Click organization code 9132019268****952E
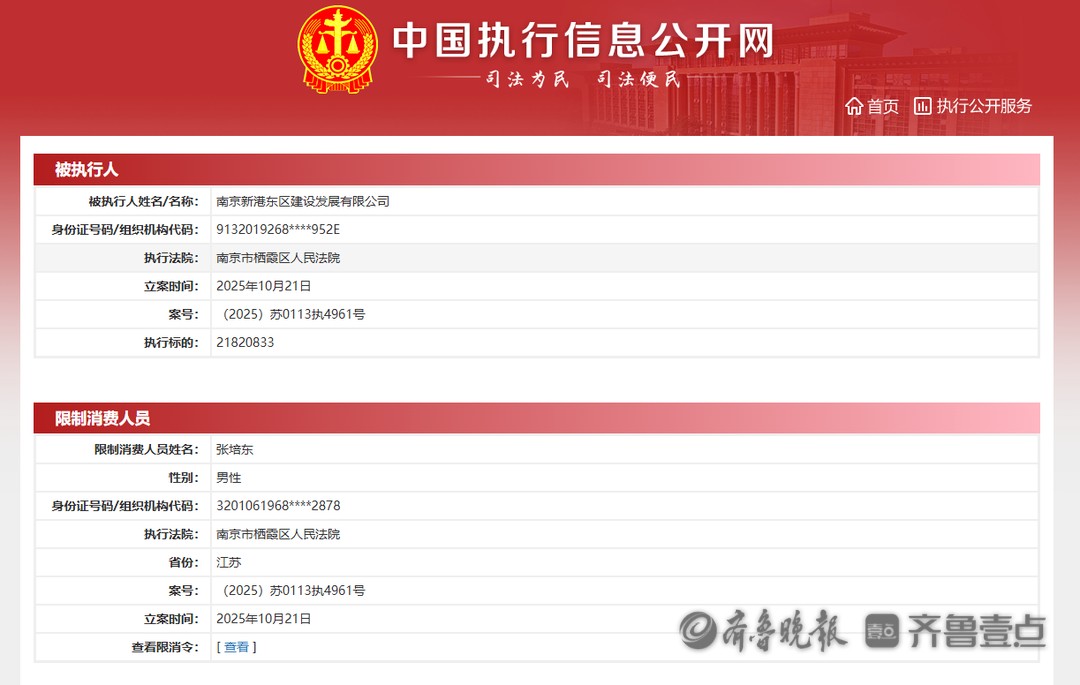Image resolution: width=1080 pixels, height=685 pixels. pos(278,229)
